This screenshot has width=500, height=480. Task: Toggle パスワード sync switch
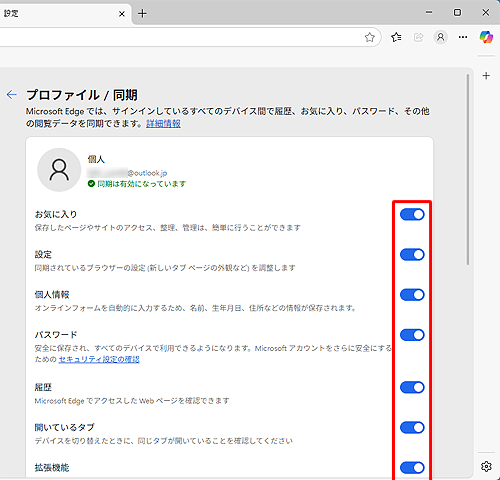pyautogui.click(x=412, y=335)
